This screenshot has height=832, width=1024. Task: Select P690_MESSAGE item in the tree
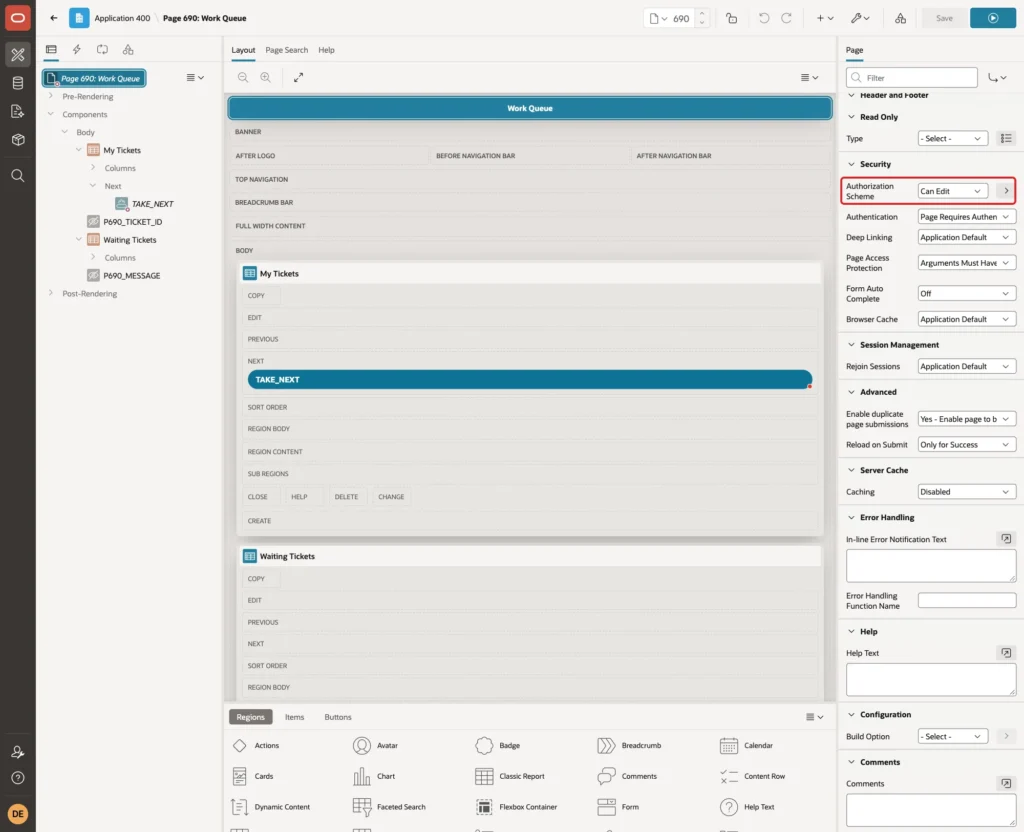[x=131, y=276]
